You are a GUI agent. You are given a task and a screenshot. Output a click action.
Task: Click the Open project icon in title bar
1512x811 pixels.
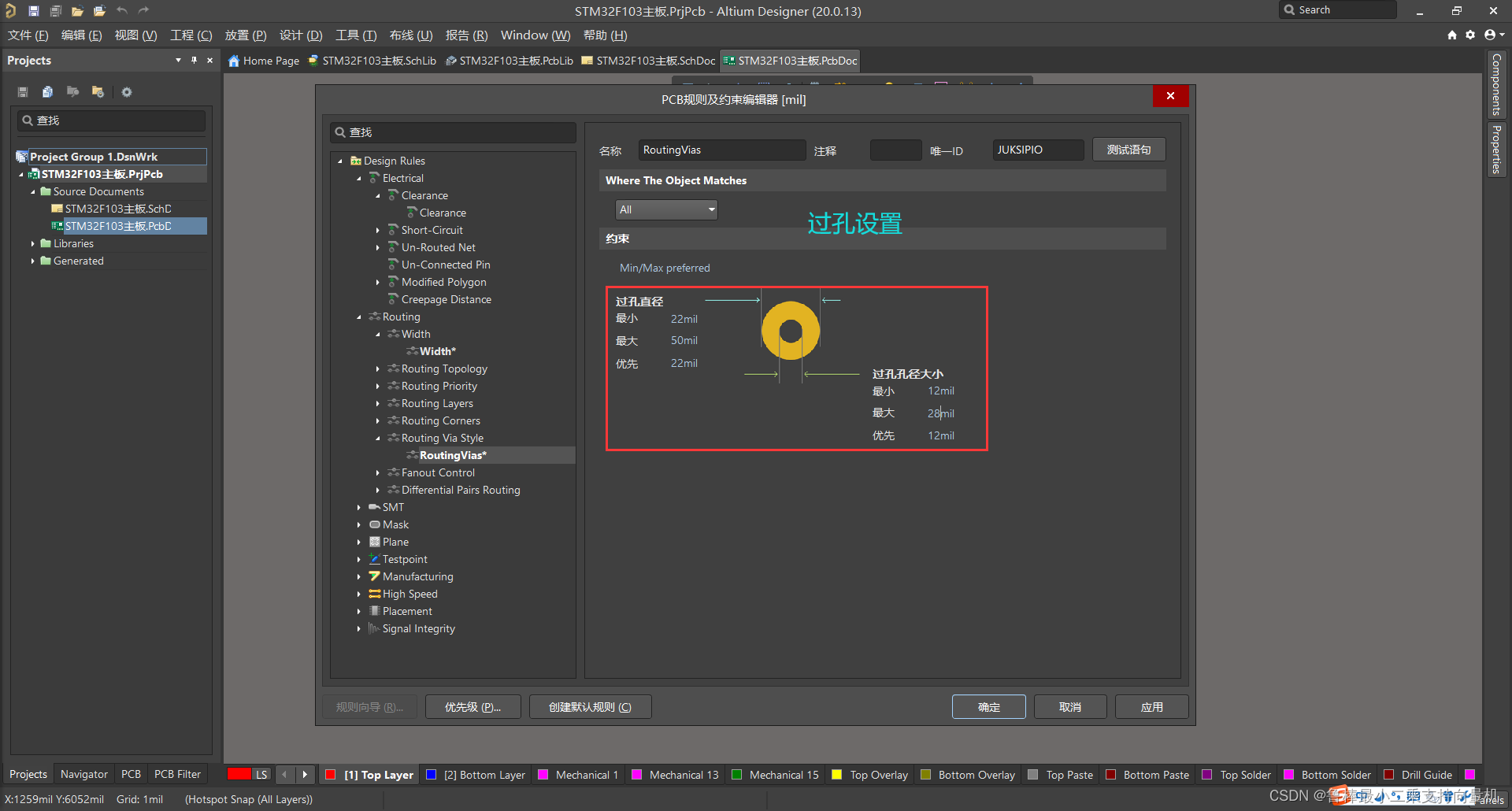(99, 11)
